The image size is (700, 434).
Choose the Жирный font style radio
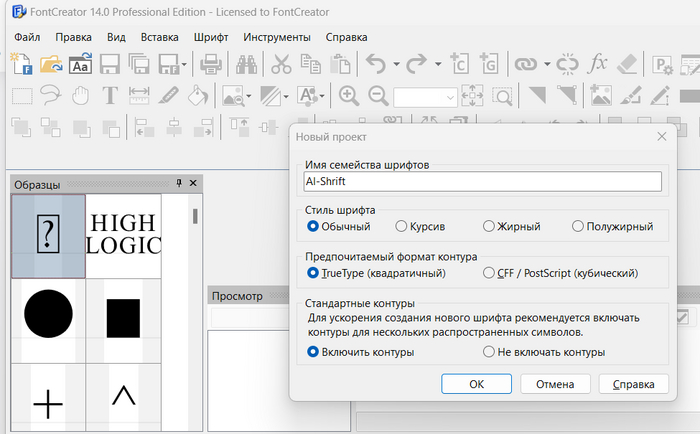pyautogui.click(x=489, y=227)
